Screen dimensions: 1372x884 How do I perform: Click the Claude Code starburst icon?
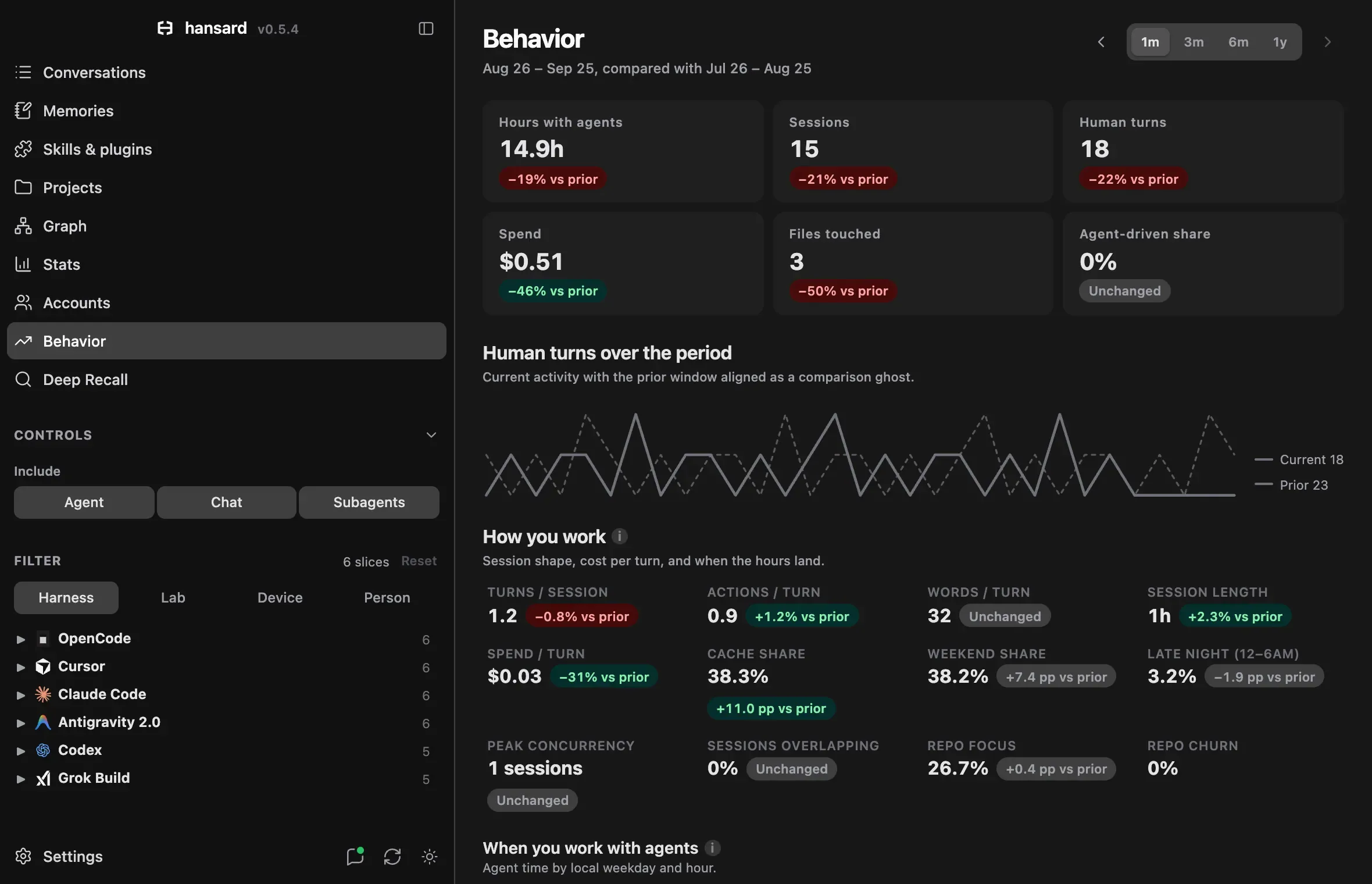click(x=43, y=694)
